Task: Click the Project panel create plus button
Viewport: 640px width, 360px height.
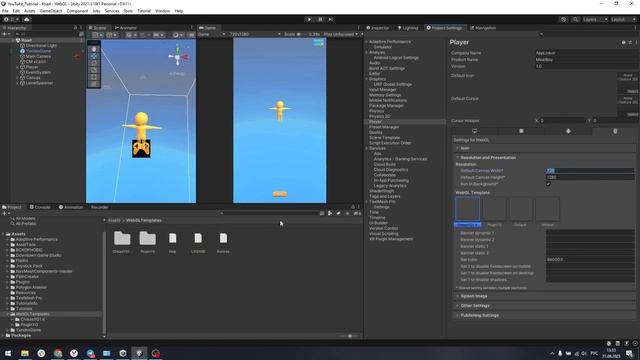Action: pos(4,213)
